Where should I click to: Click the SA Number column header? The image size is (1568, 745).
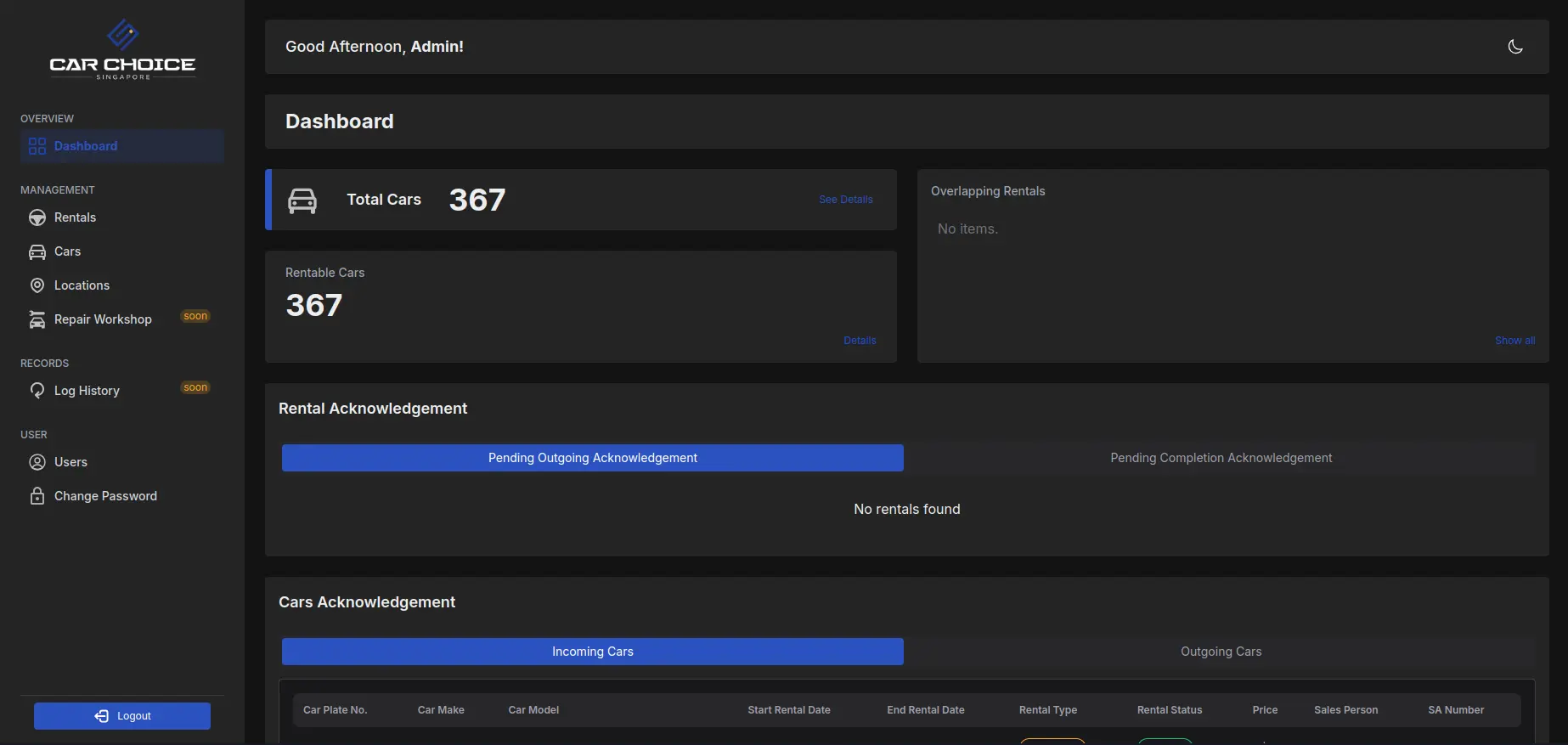1456,710
